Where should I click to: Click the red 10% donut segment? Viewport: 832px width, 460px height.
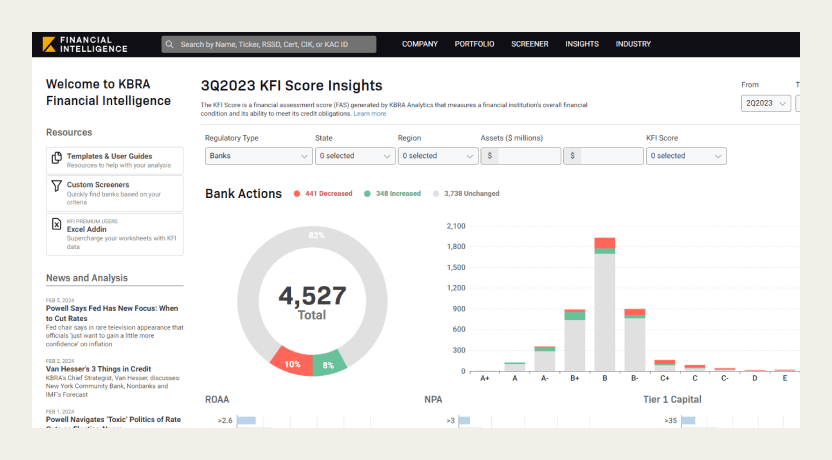(x=292, y=363)
